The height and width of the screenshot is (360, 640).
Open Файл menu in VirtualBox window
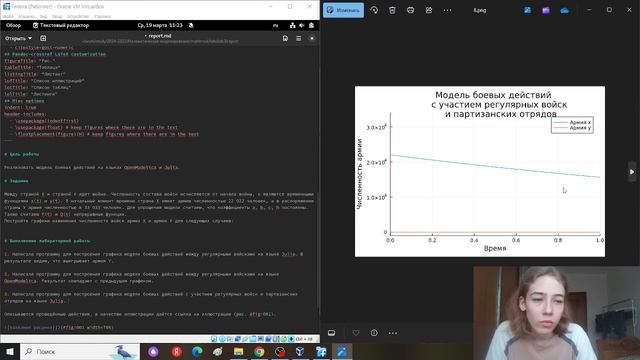(x=8, y=17)
